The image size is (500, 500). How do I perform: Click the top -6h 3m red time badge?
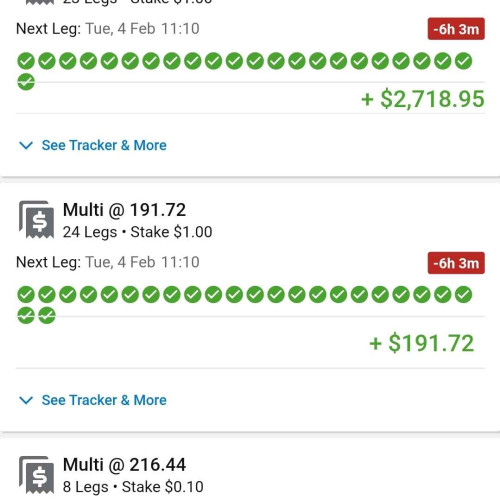(x=456, y=29)
